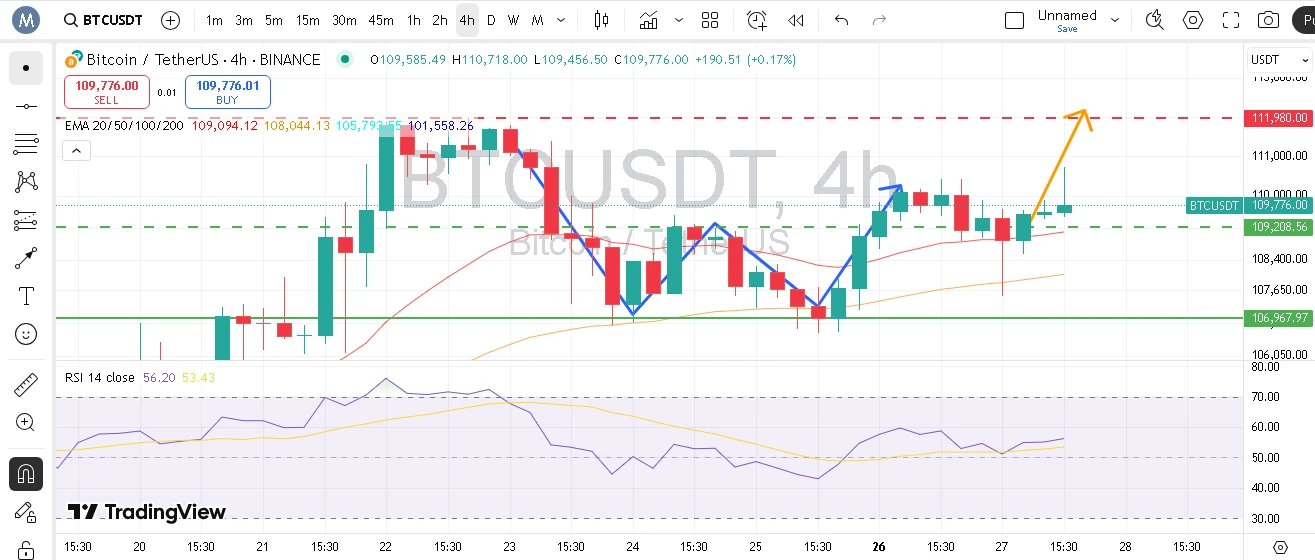This screenshot has height=560, width=1315.
Task: Select the arrow annotation tool
Action: pos(26,258)
